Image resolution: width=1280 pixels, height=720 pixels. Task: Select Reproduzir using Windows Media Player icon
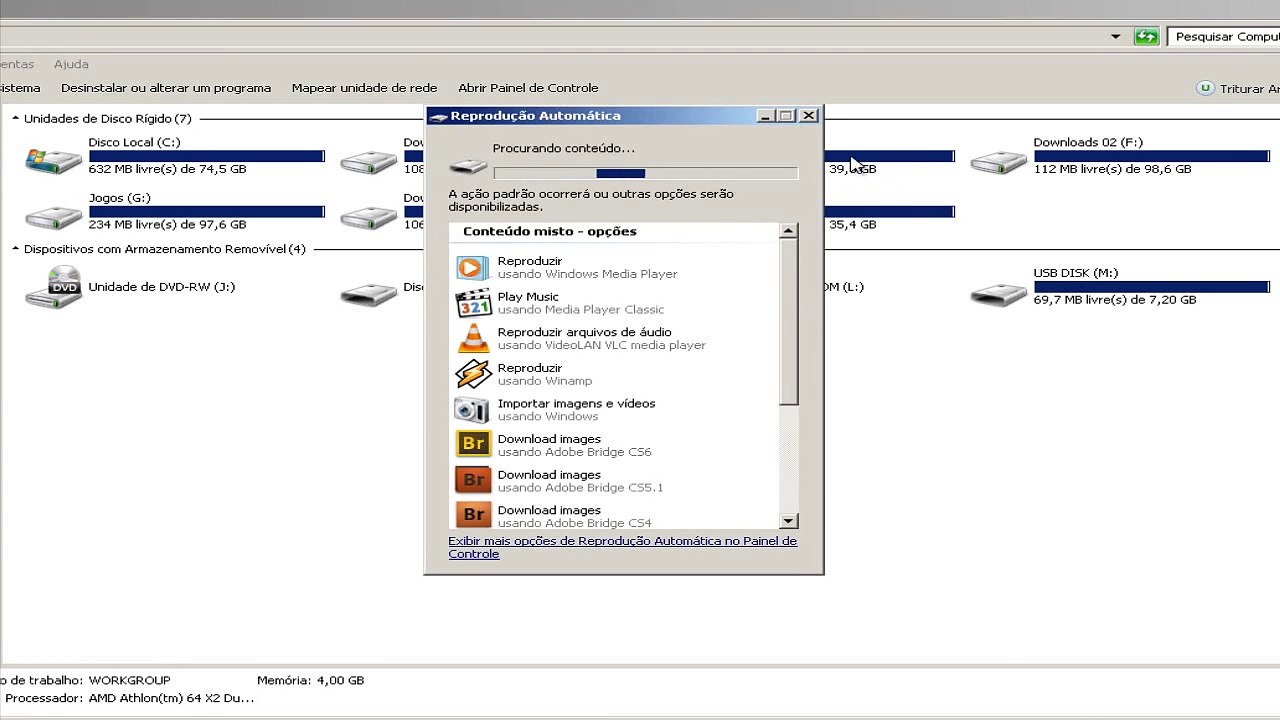tap(473, 267)
